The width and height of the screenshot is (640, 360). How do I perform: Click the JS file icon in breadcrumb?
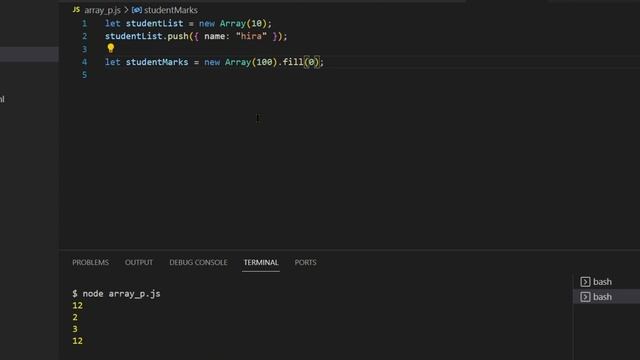click(76, 9)
